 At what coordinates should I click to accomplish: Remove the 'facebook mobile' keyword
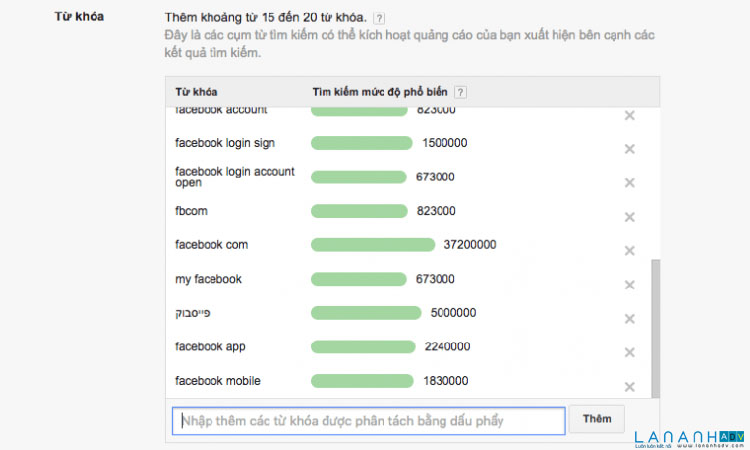click(630, 387)
